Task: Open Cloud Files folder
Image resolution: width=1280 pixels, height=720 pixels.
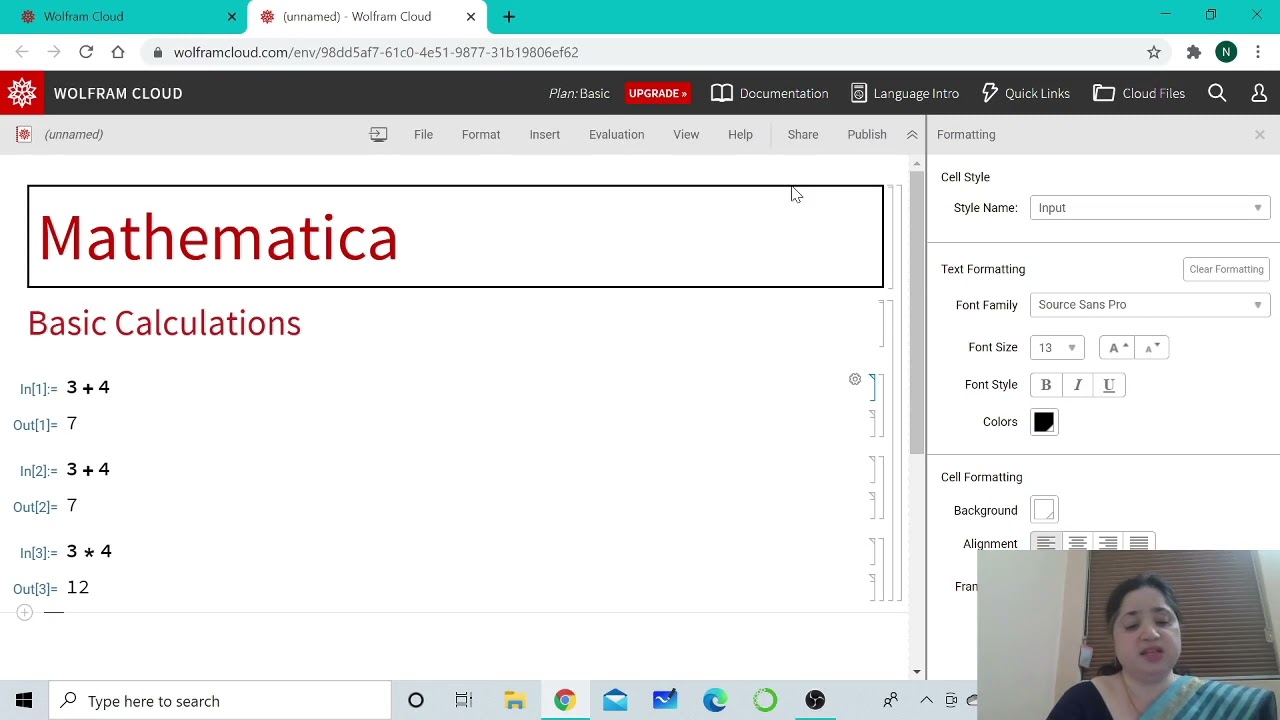Action: [x=1139, y=93]
